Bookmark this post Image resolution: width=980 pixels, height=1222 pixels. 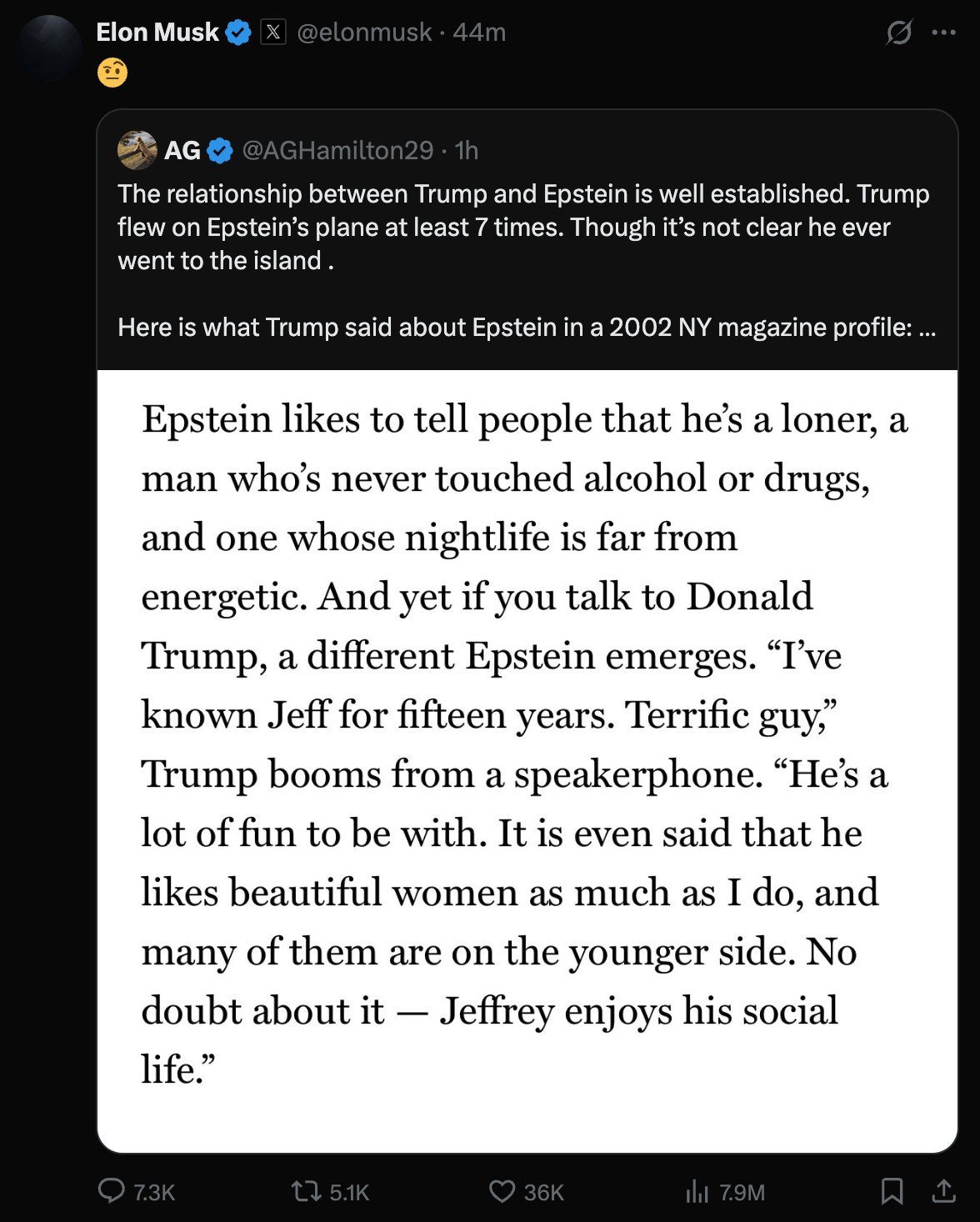coord(892,1191)
